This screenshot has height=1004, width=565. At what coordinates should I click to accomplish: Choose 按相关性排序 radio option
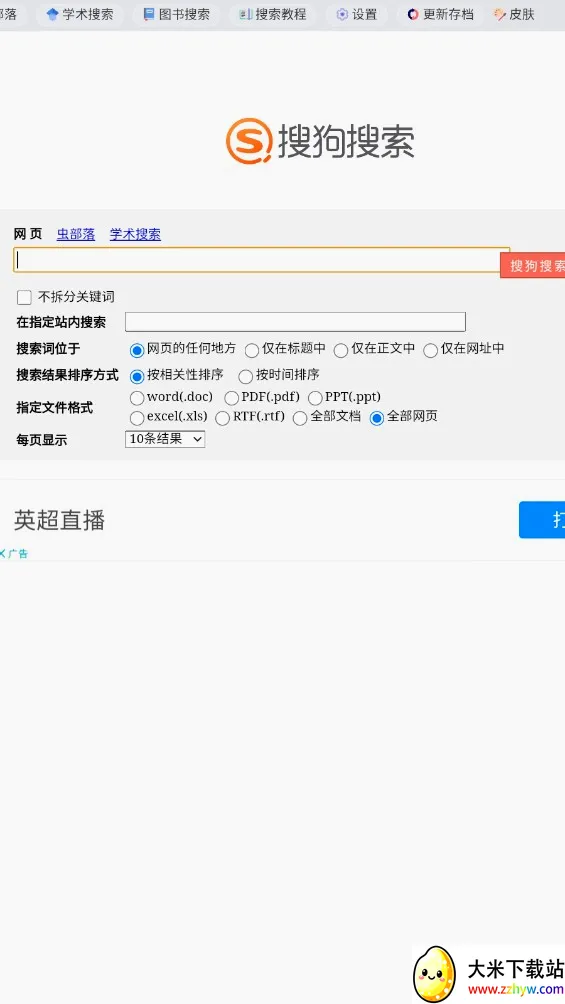tap(136, 376)
